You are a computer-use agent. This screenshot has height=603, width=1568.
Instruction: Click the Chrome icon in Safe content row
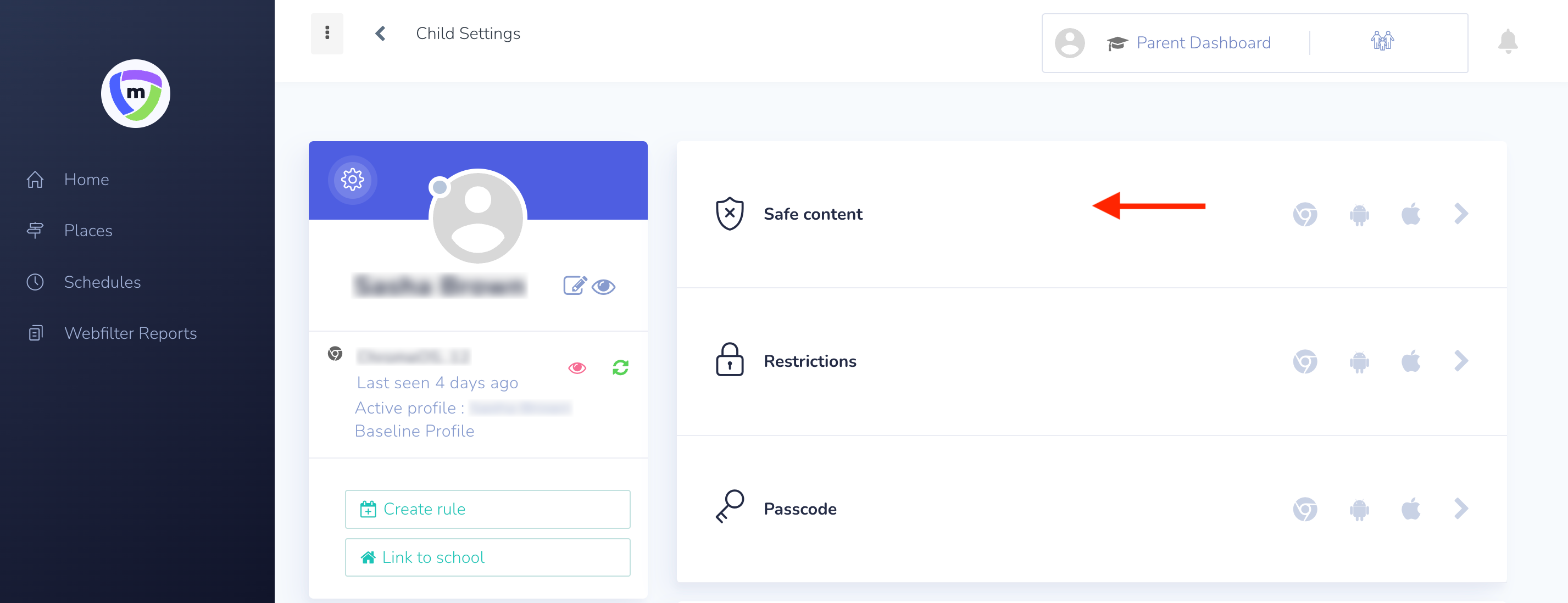[1304, 214]
